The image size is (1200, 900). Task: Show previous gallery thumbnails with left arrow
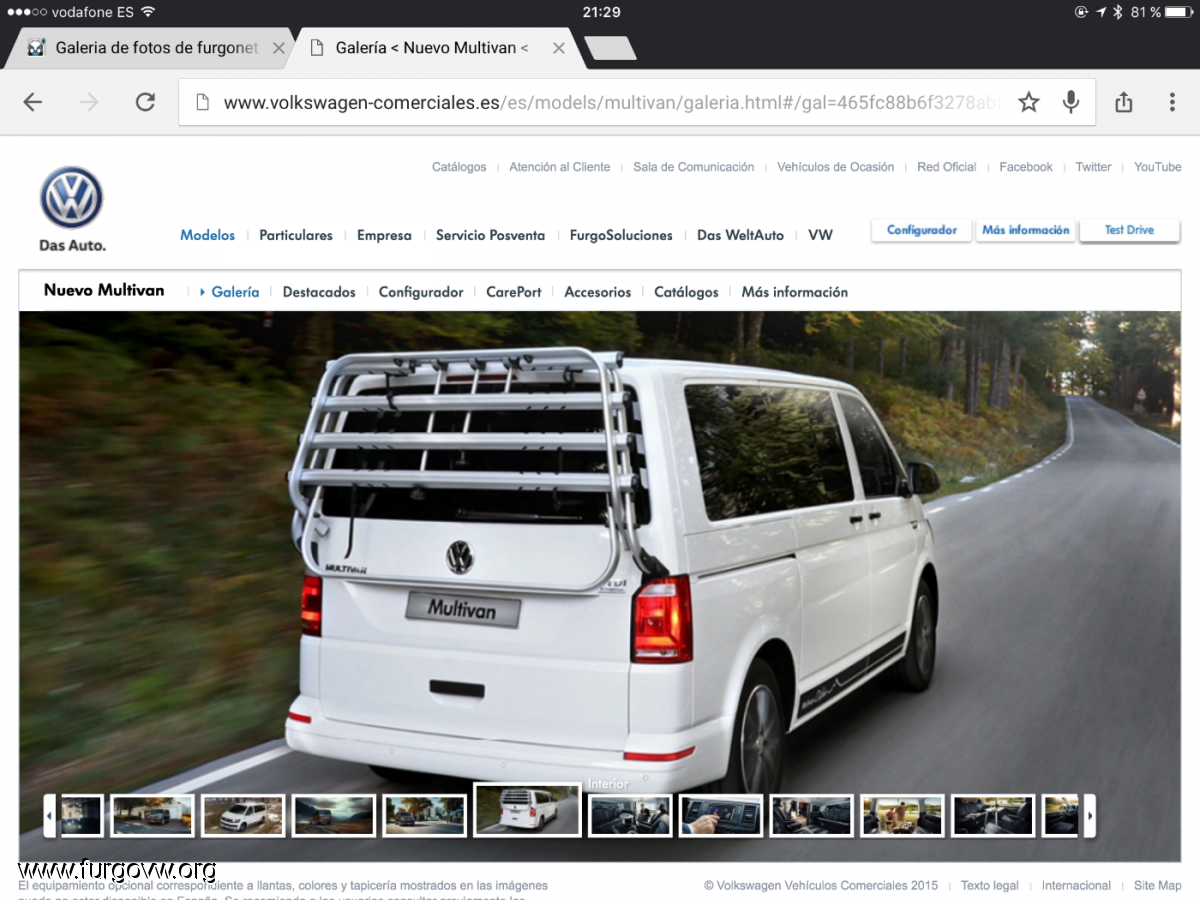pyautogui.click(x=50, y=816)
